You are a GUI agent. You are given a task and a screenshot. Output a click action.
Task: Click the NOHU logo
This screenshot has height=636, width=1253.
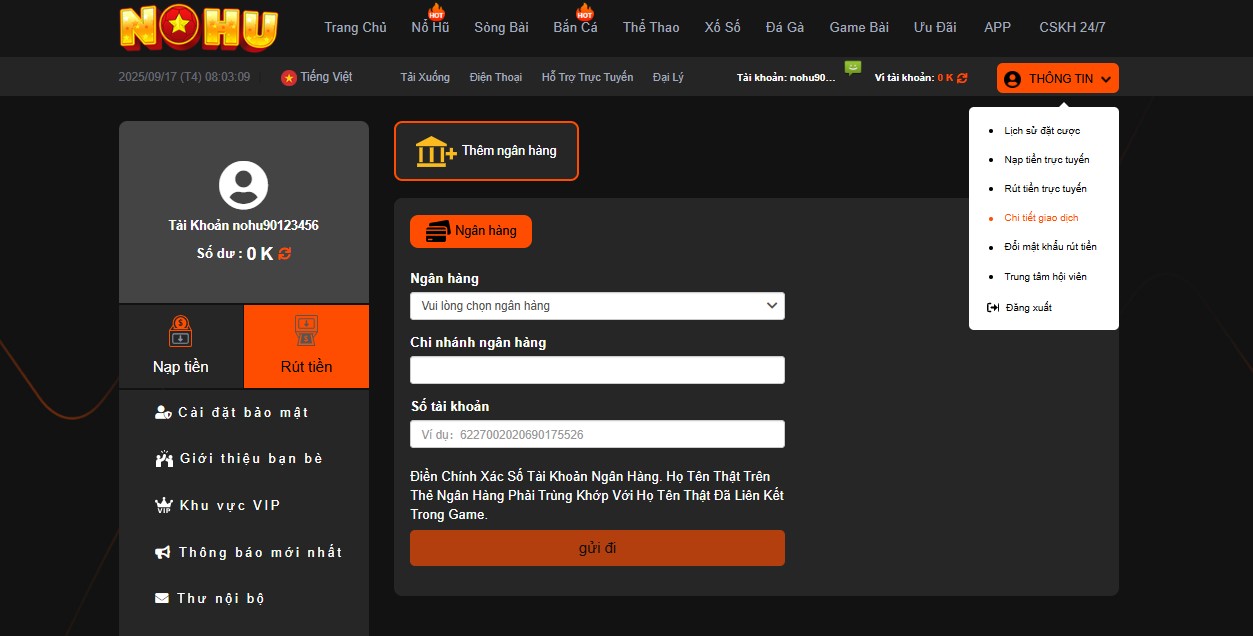point(198,28)
